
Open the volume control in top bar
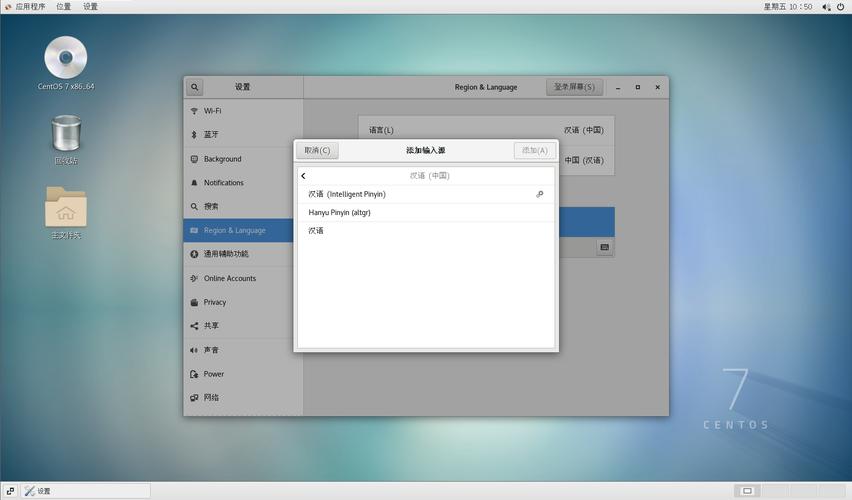click(x=826, y=7)
